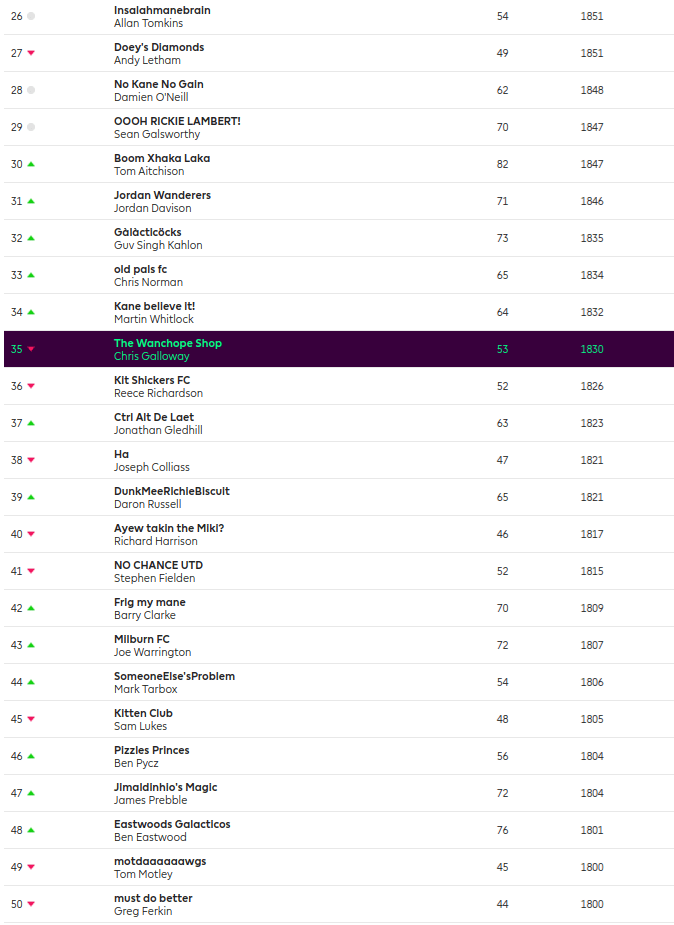674x925 pixels.
Task: Open the Insalahmanebrain team link
Action: tap(162, 10)
